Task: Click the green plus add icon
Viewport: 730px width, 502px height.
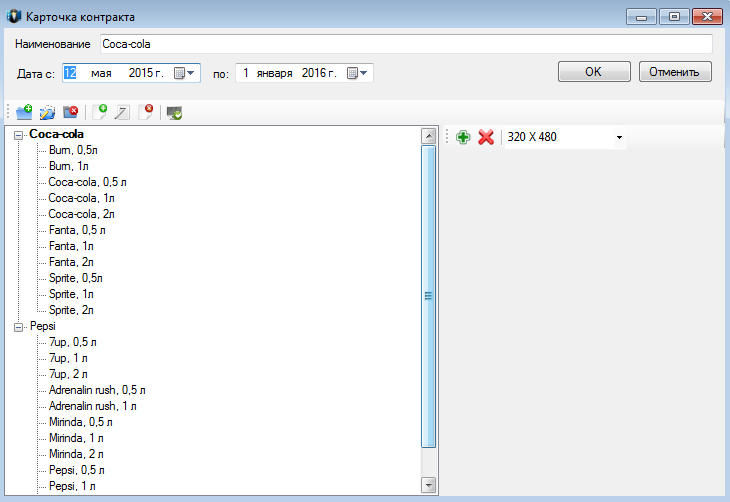Action: pos(463,137)
